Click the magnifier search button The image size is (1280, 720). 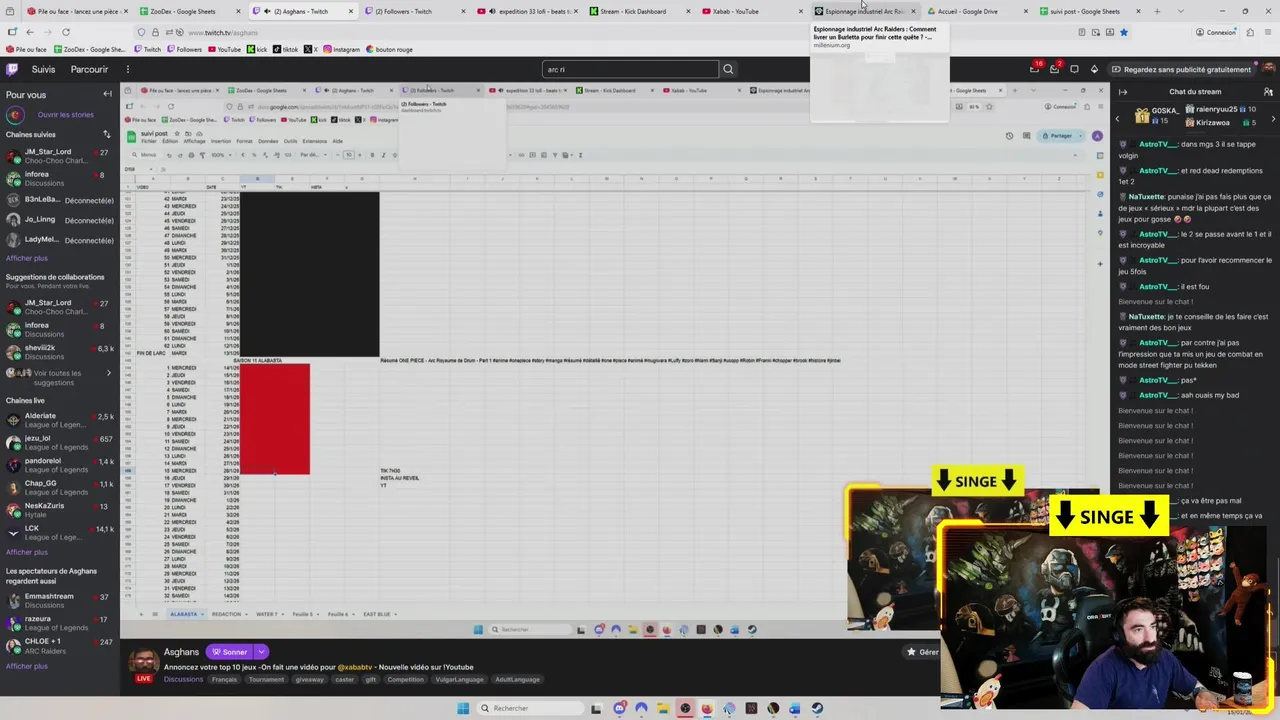(728, 69)
